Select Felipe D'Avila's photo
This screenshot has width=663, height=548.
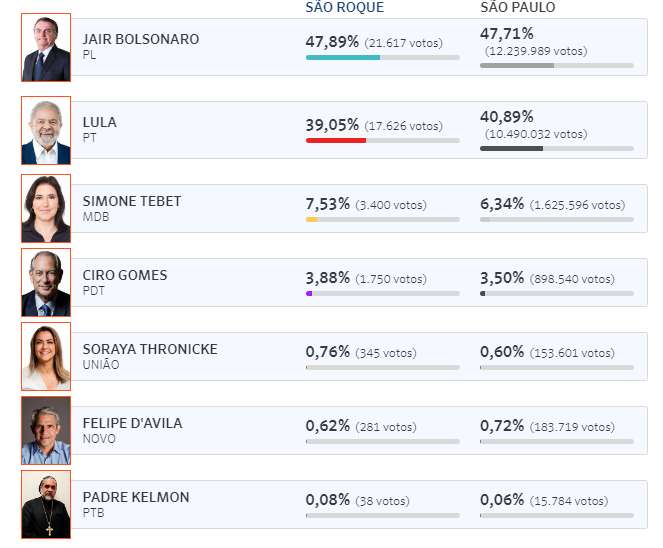(46, 430)
